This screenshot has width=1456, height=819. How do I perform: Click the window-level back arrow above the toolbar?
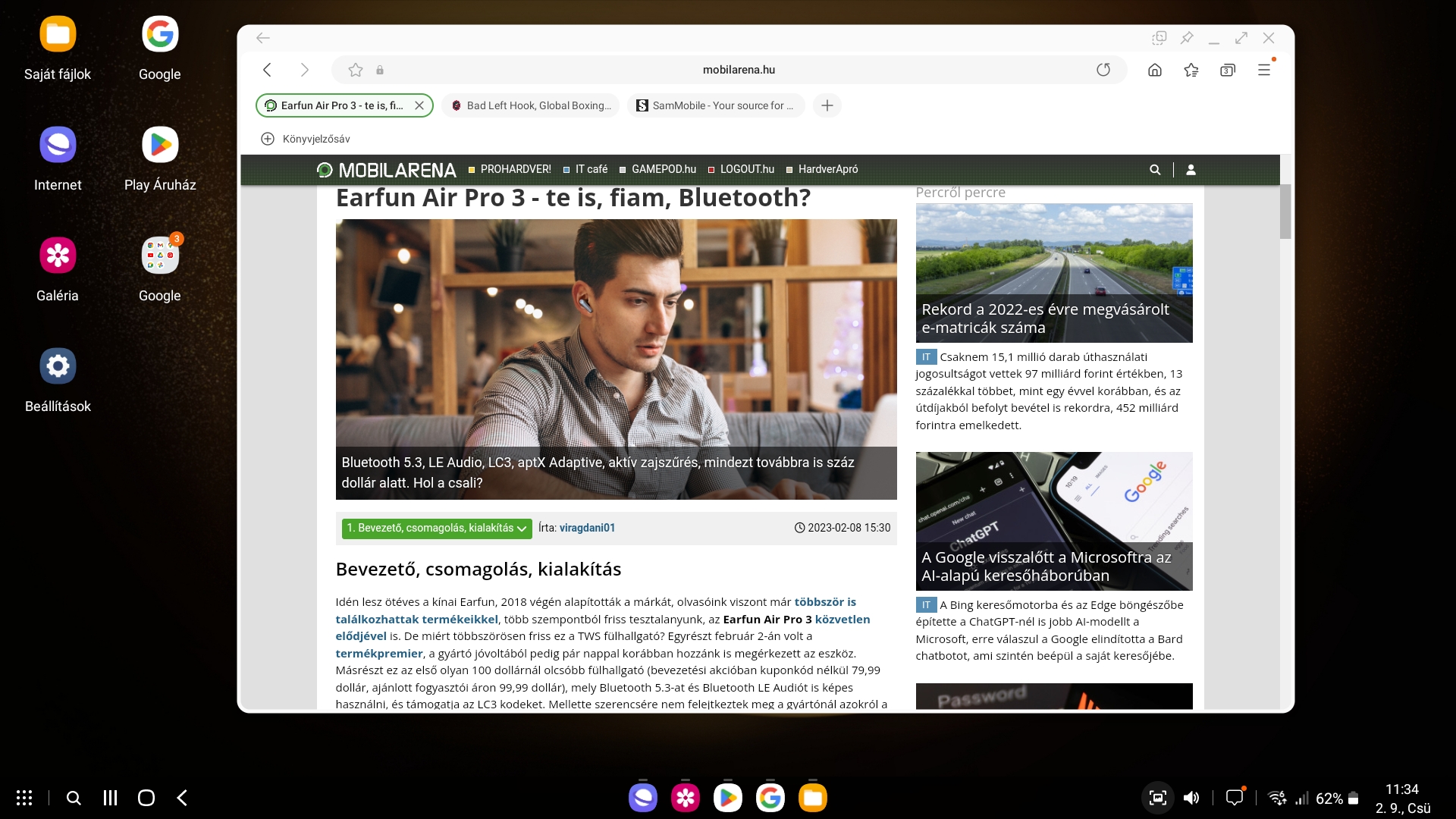pyautogui.click(x=263, y=38)
